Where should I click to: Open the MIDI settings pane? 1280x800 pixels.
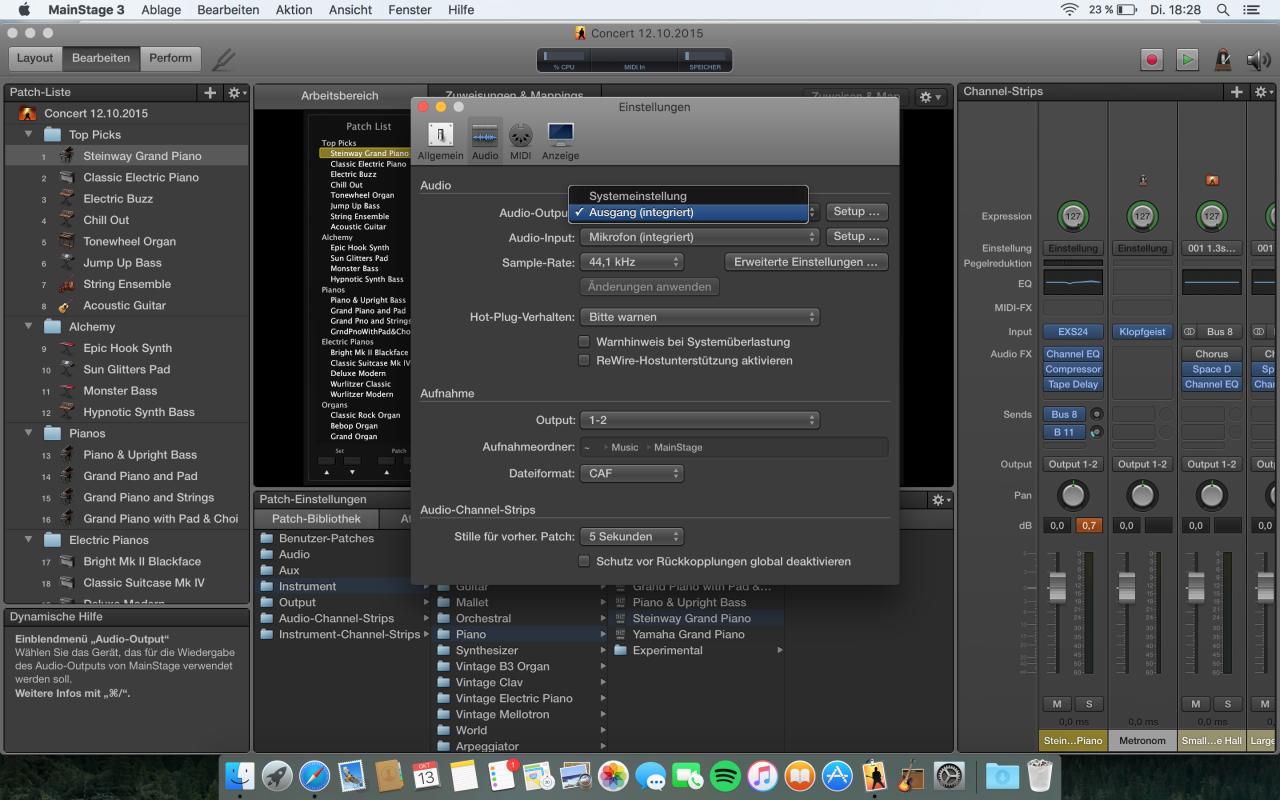(x=520, y=140)
